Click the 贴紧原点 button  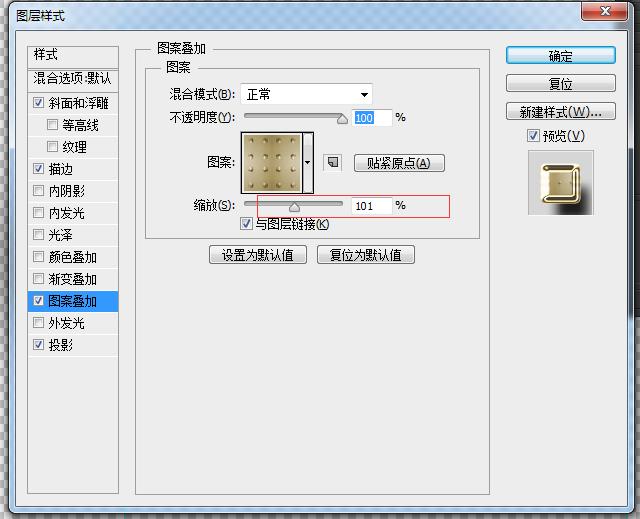tap(399, 163)
